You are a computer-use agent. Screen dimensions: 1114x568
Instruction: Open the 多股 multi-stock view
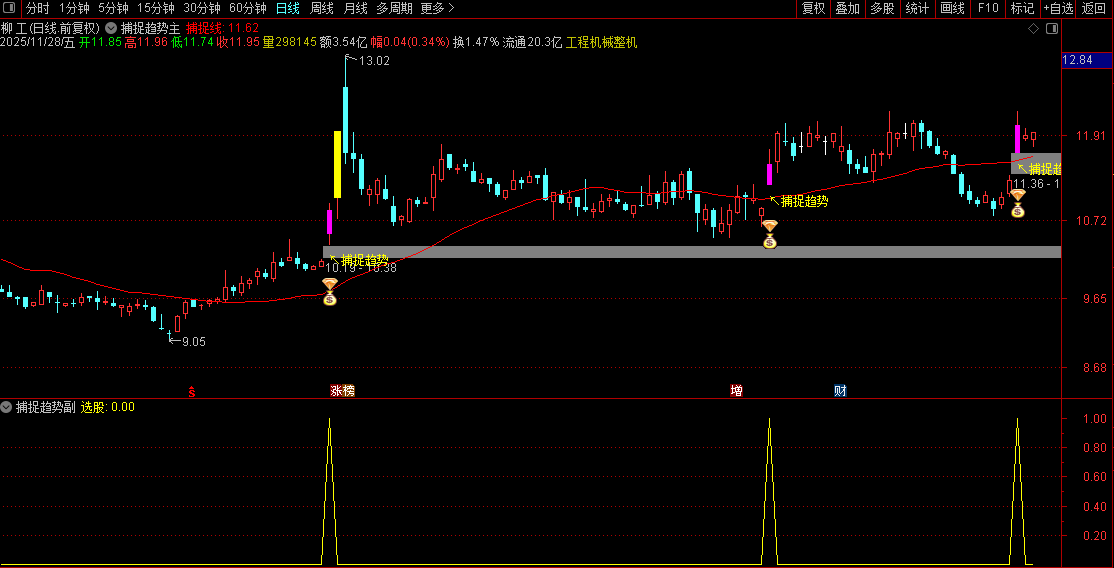click(882, 9)
